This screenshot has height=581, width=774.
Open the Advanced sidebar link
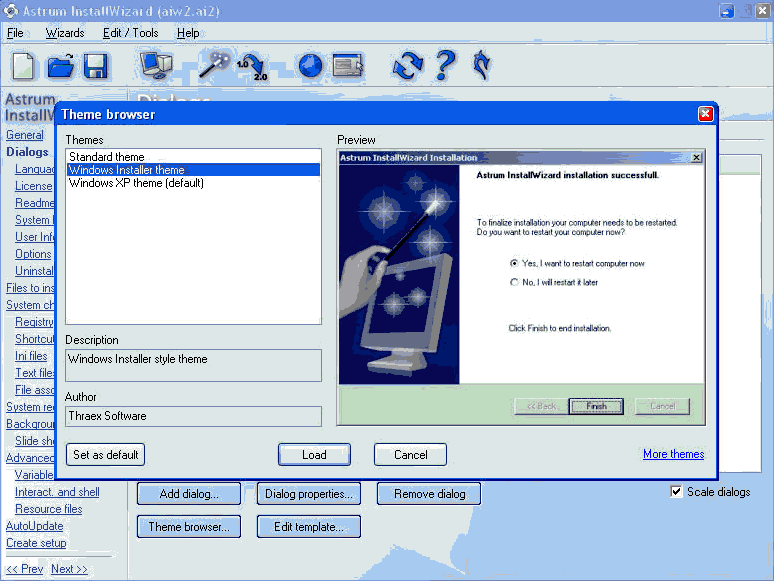[30, 458]
